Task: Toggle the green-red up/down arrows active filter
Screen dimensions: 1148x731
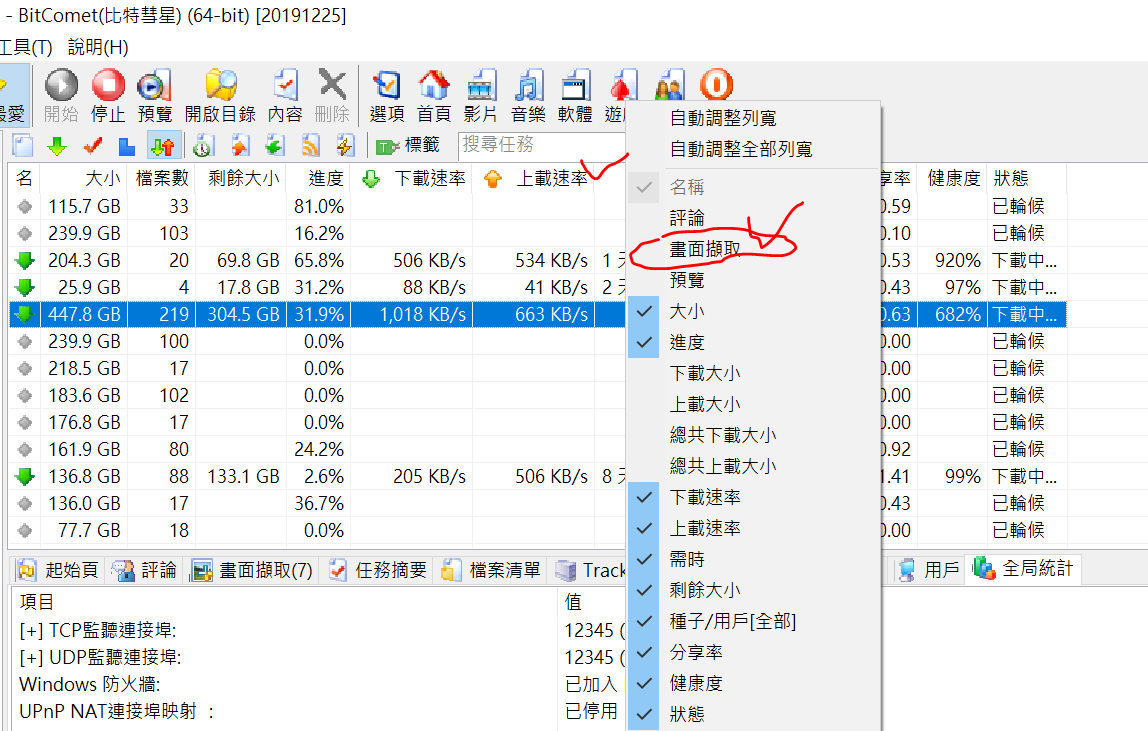Action: [163, 146]
